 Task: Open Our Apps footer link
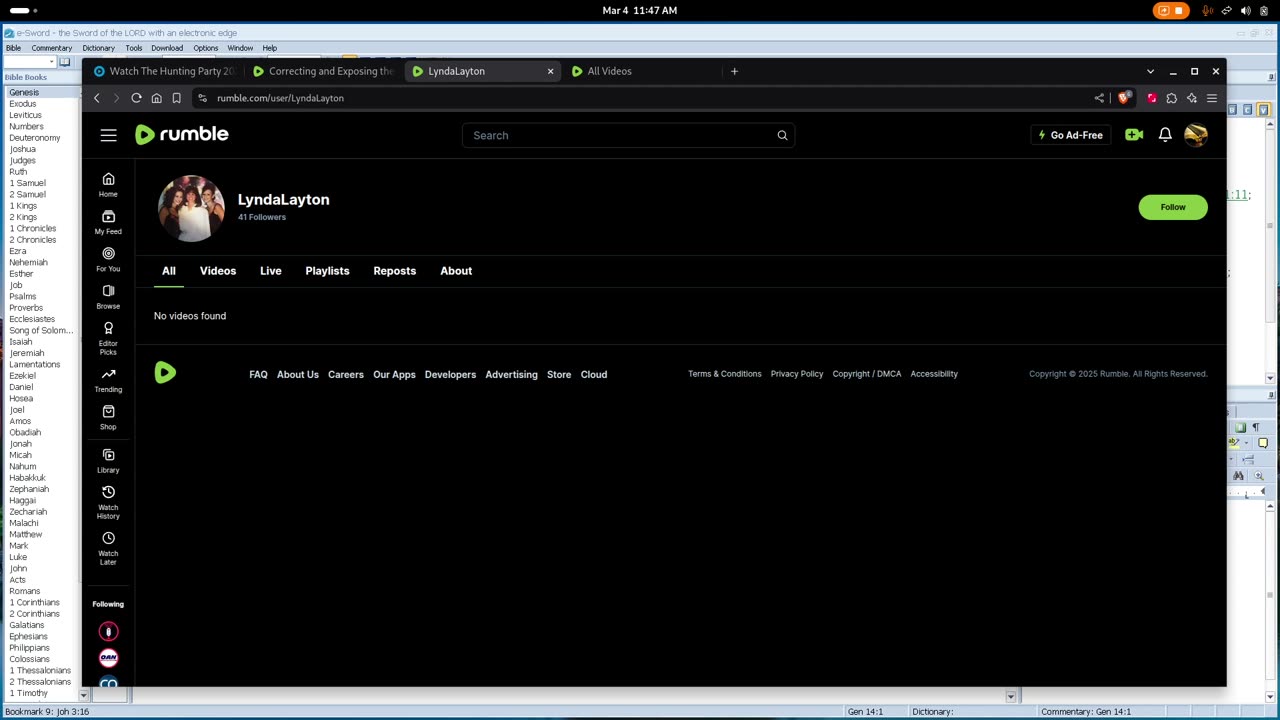(394, 374)
